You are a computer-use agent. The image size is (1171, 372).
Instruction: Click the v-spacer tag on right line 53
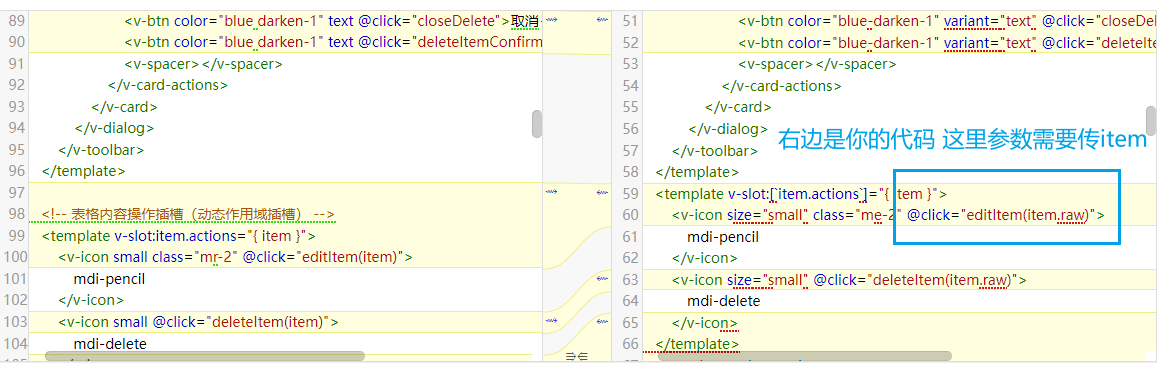point(818,63)
